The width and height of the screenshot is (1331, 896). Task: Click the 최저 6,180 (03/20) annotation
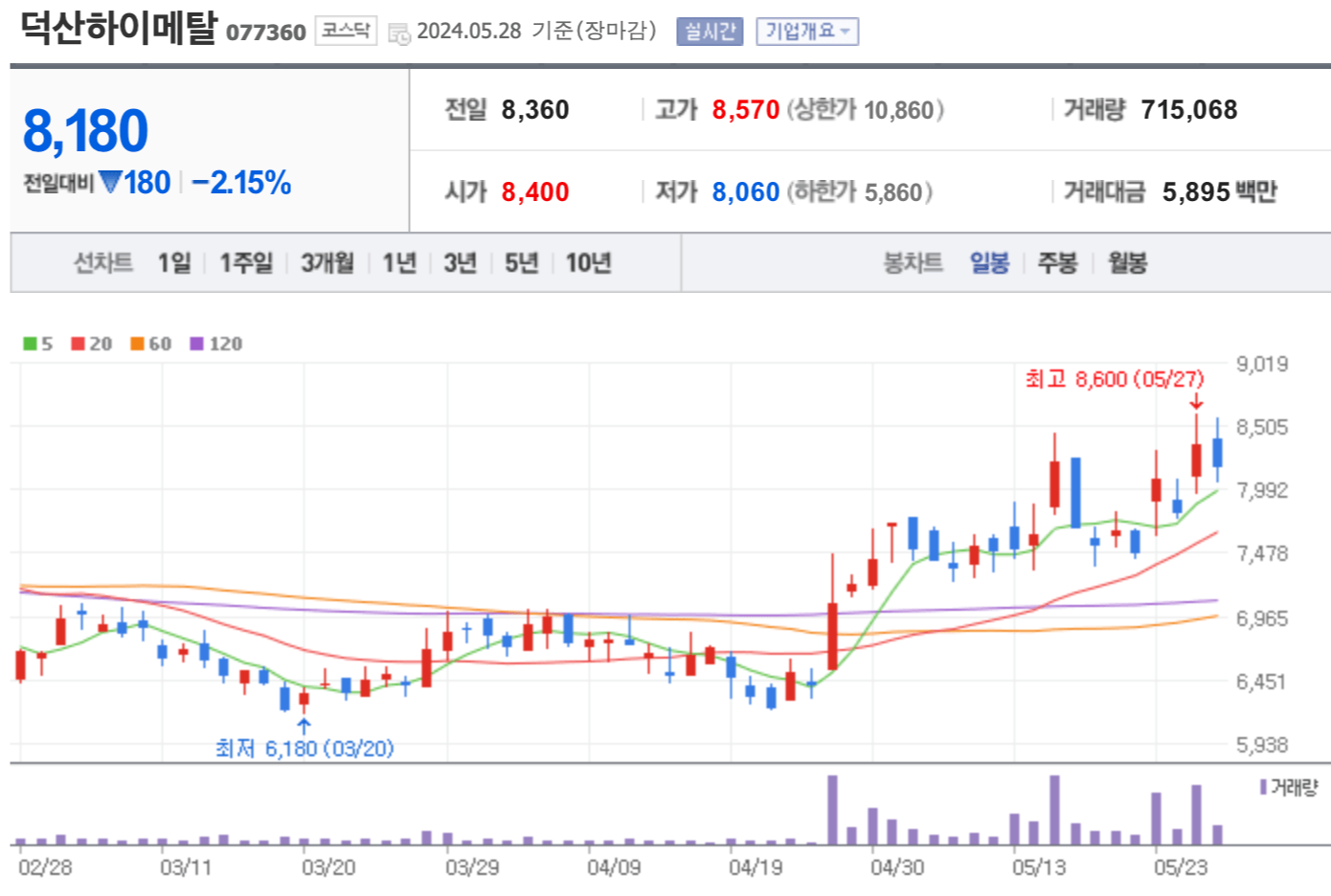[305, 748]
